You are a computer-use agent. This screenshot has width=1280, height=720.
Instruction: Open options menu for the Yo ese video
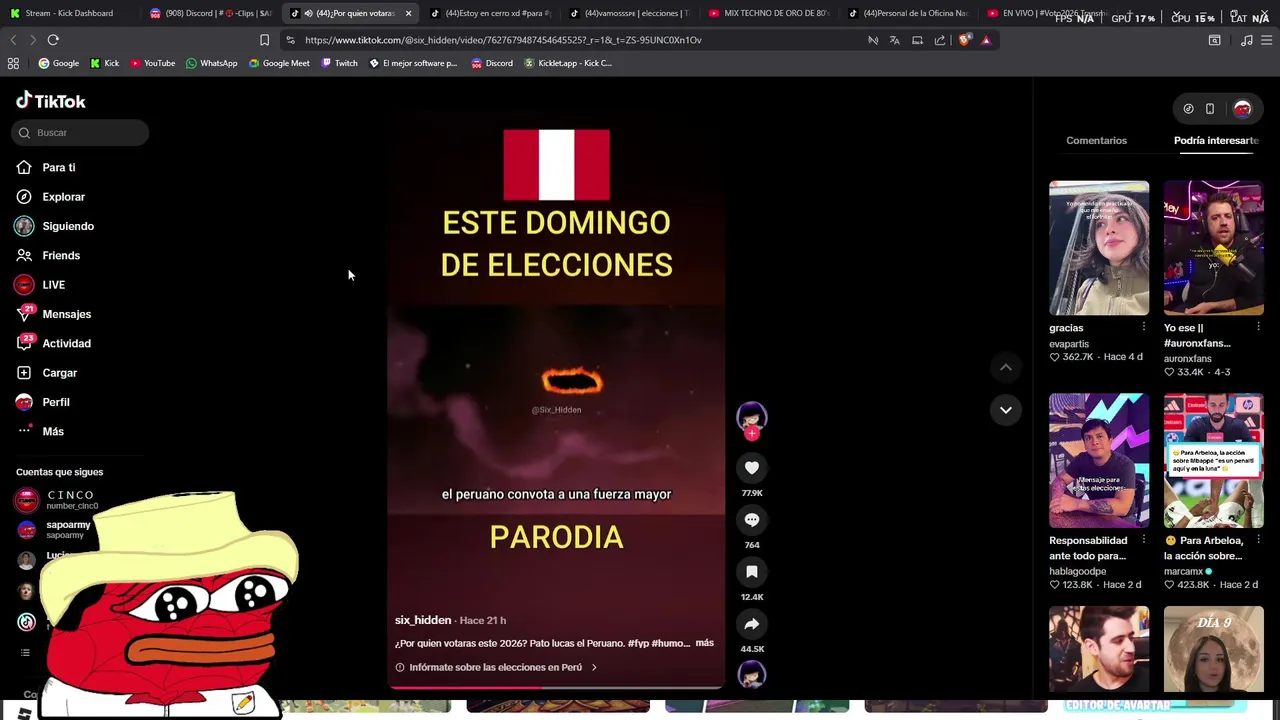(x=1258, y=327)
